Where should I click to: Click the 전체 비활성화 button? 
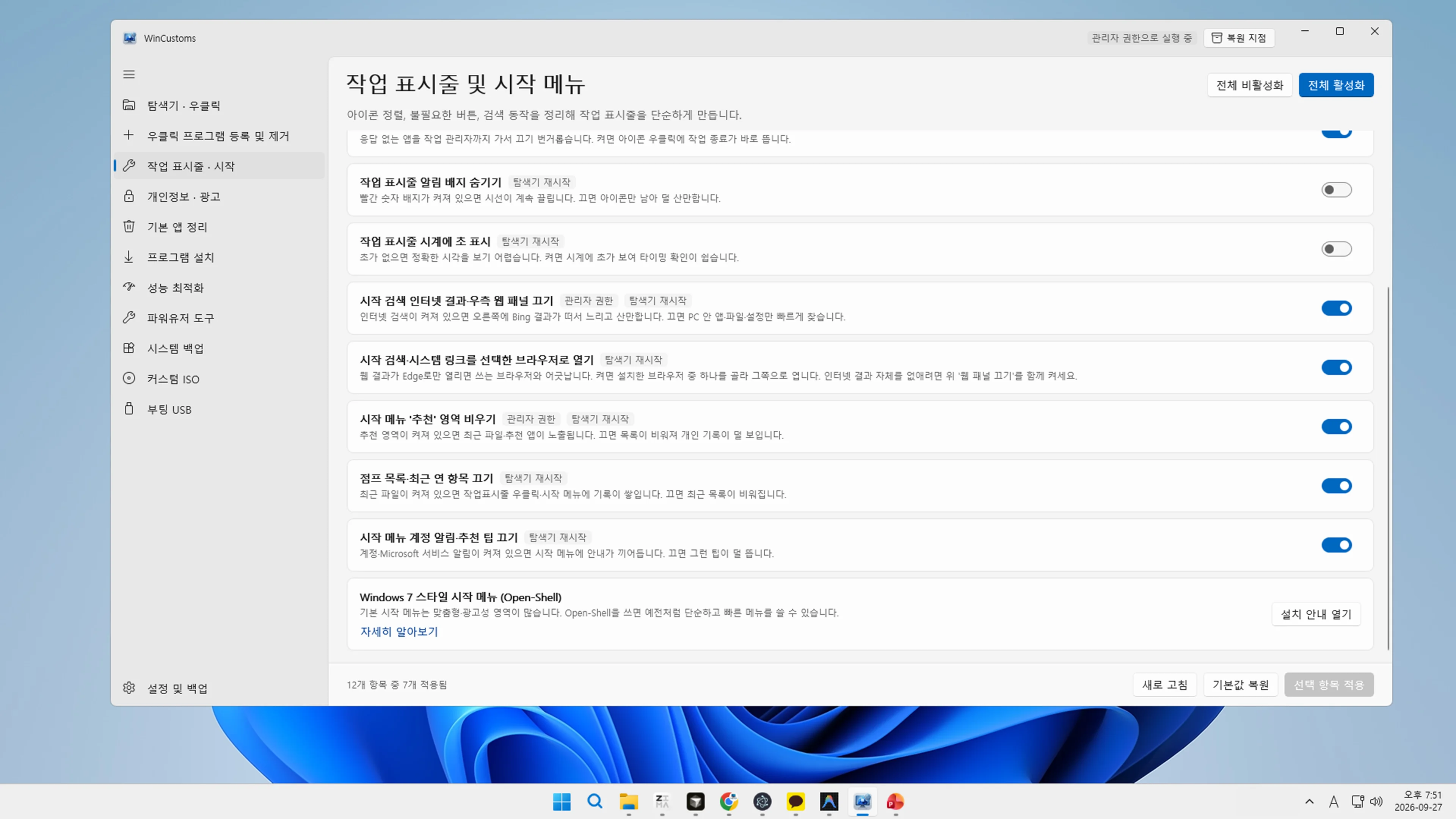pos(1249,85)
